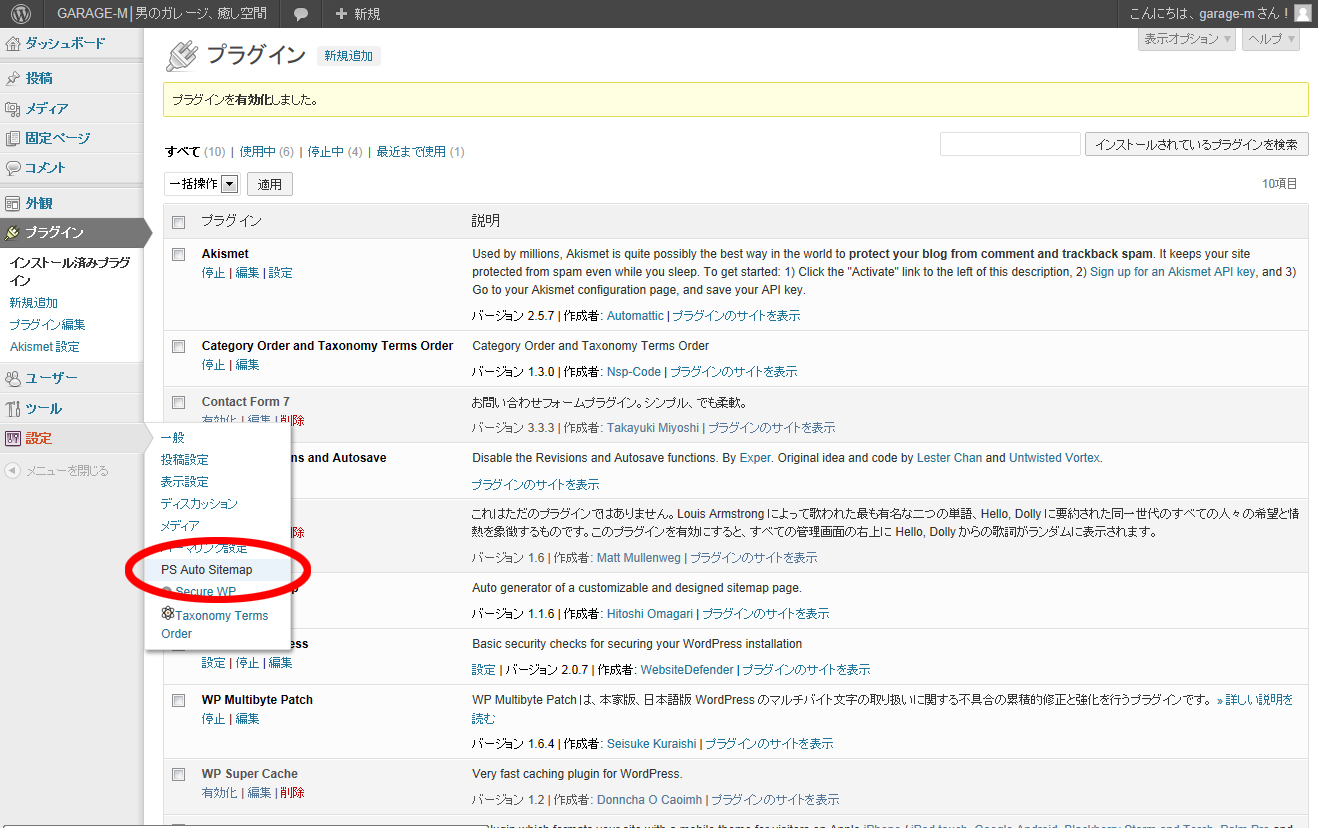1318x828 pixels.
Task: Open the コメント speech bubble icon in the sidebar
Action: (x=13, y=168)
